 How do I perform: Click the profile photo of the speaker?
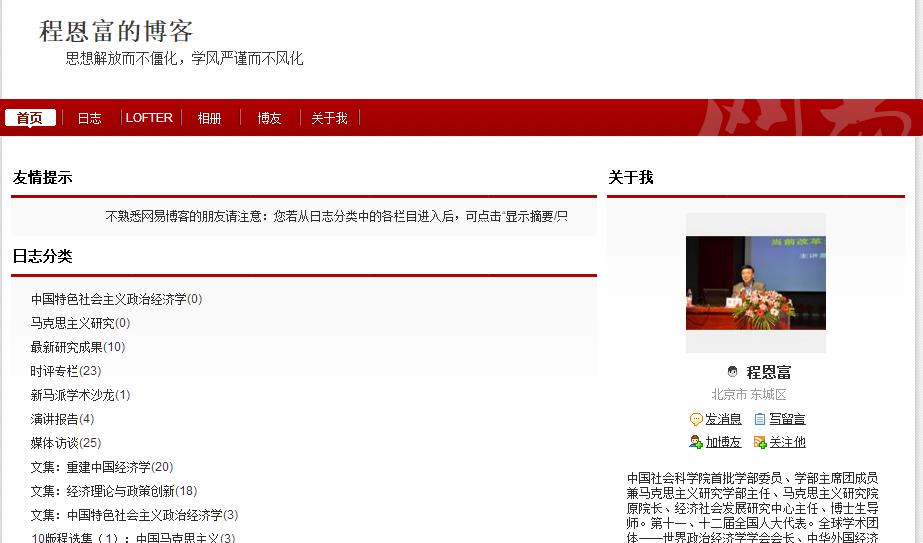(x=756, y=283)
